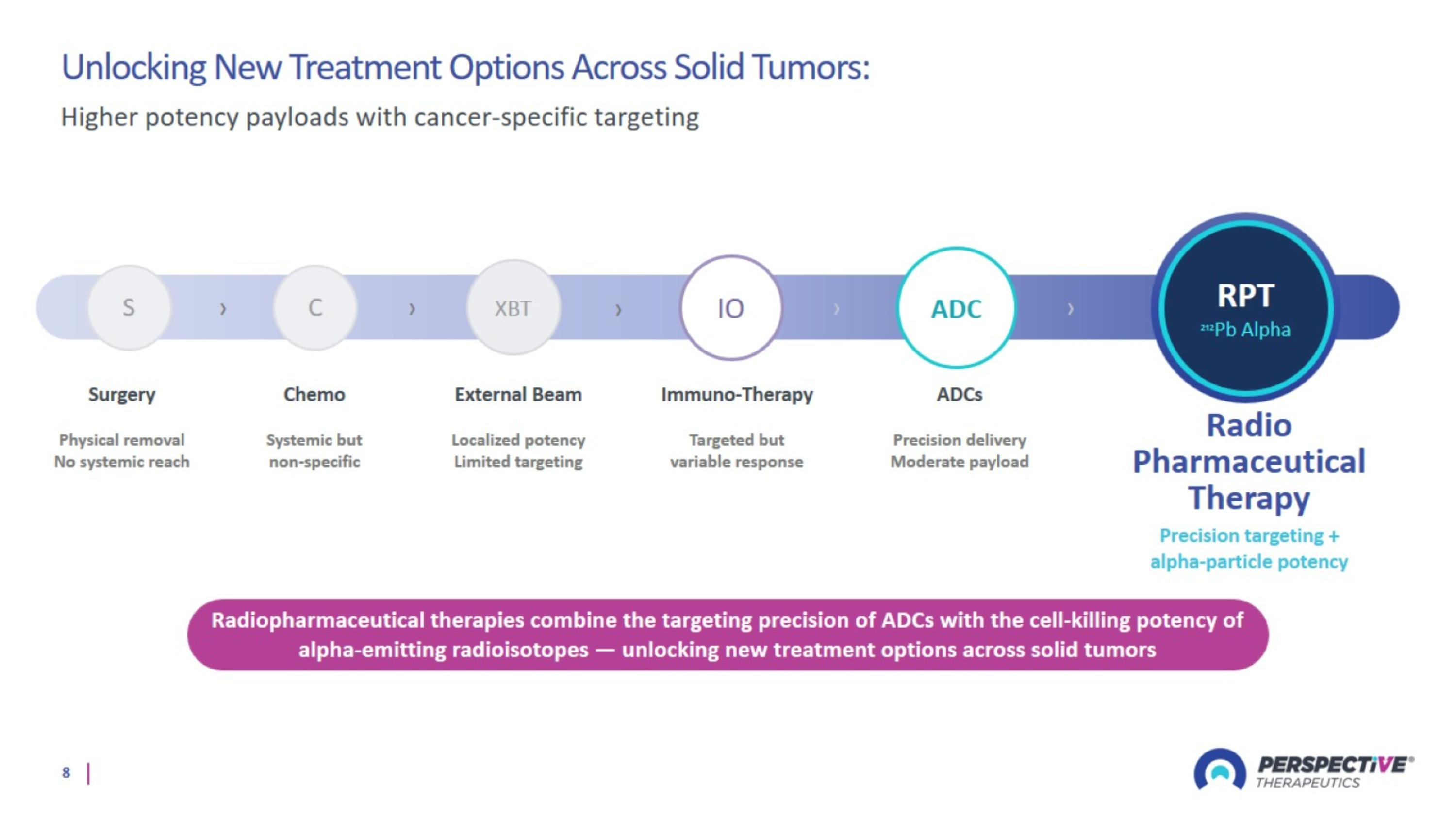Select the RPT 212Pb Alpha circle
1456x819 pixels.
coord(1246,308)
